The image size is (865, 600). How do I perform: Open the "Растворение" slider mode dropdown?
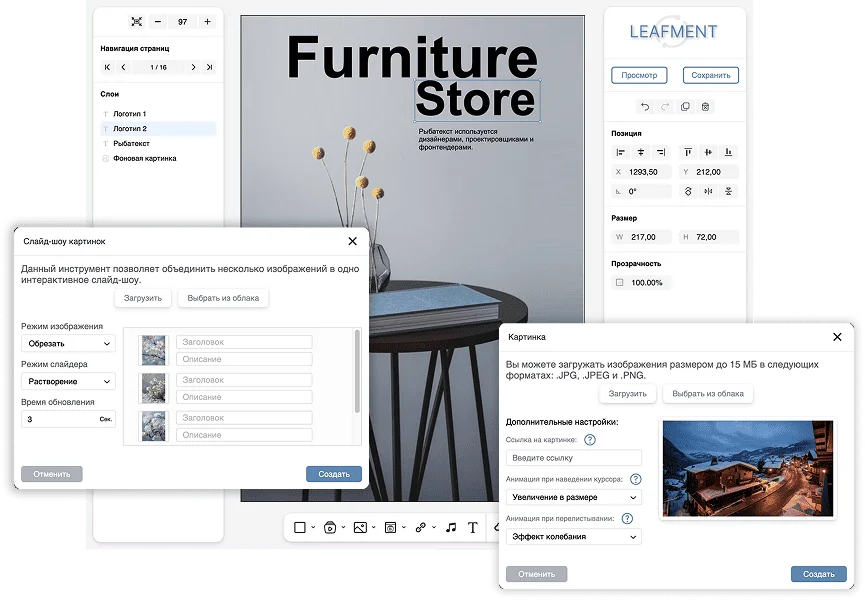click(68, 381)
